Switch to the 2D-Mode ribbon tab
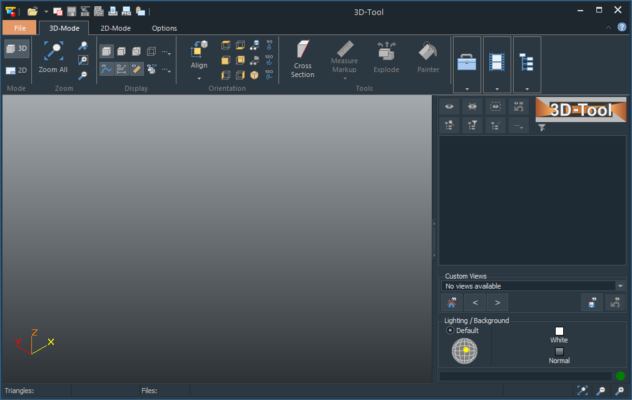Image resolution: width=632 pixels, height=400 pixels. (115, 28)
